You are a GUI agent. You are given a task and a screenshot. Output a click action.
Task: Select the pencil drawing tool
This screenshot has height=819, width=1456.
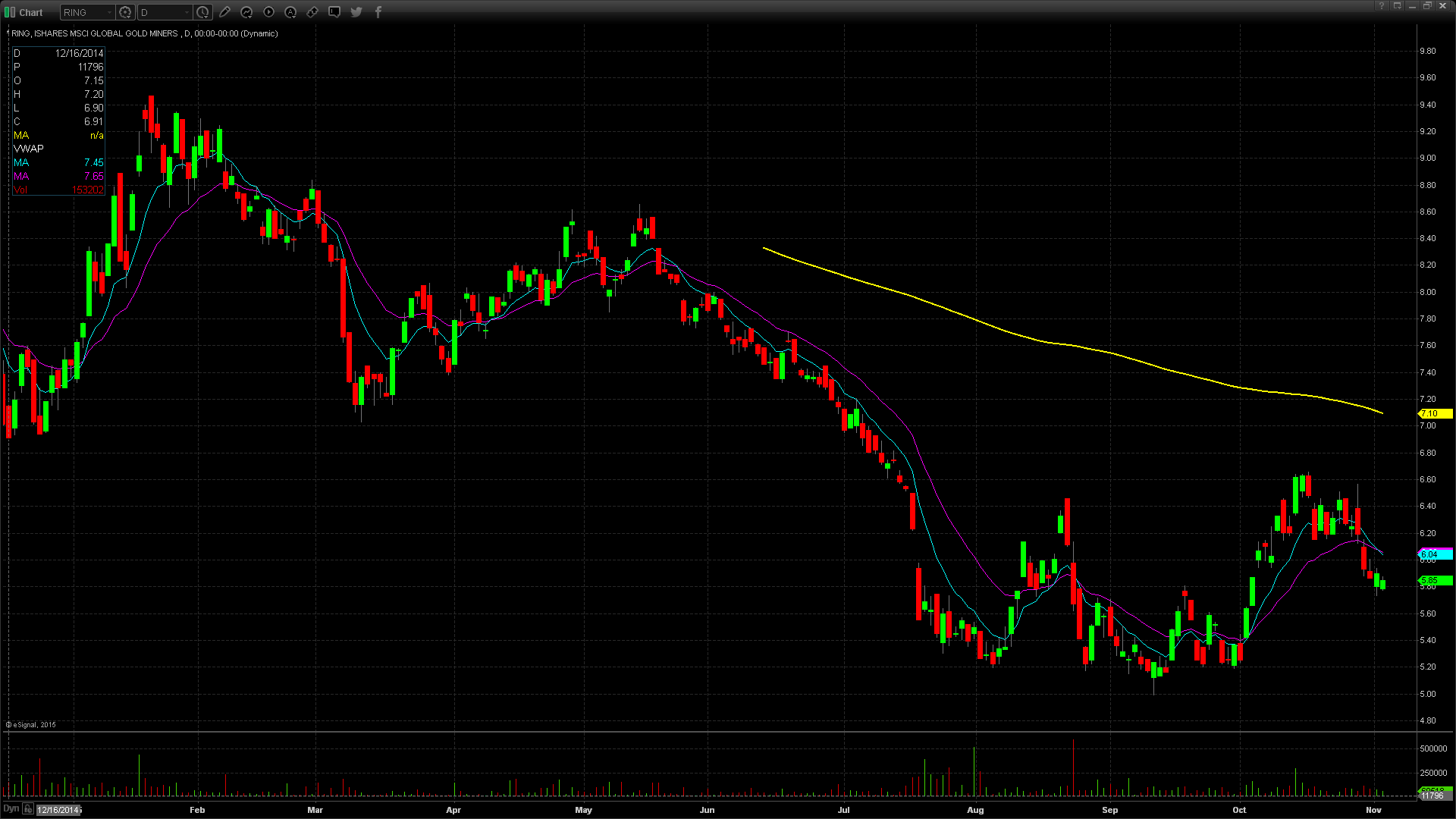coord(224,12)
